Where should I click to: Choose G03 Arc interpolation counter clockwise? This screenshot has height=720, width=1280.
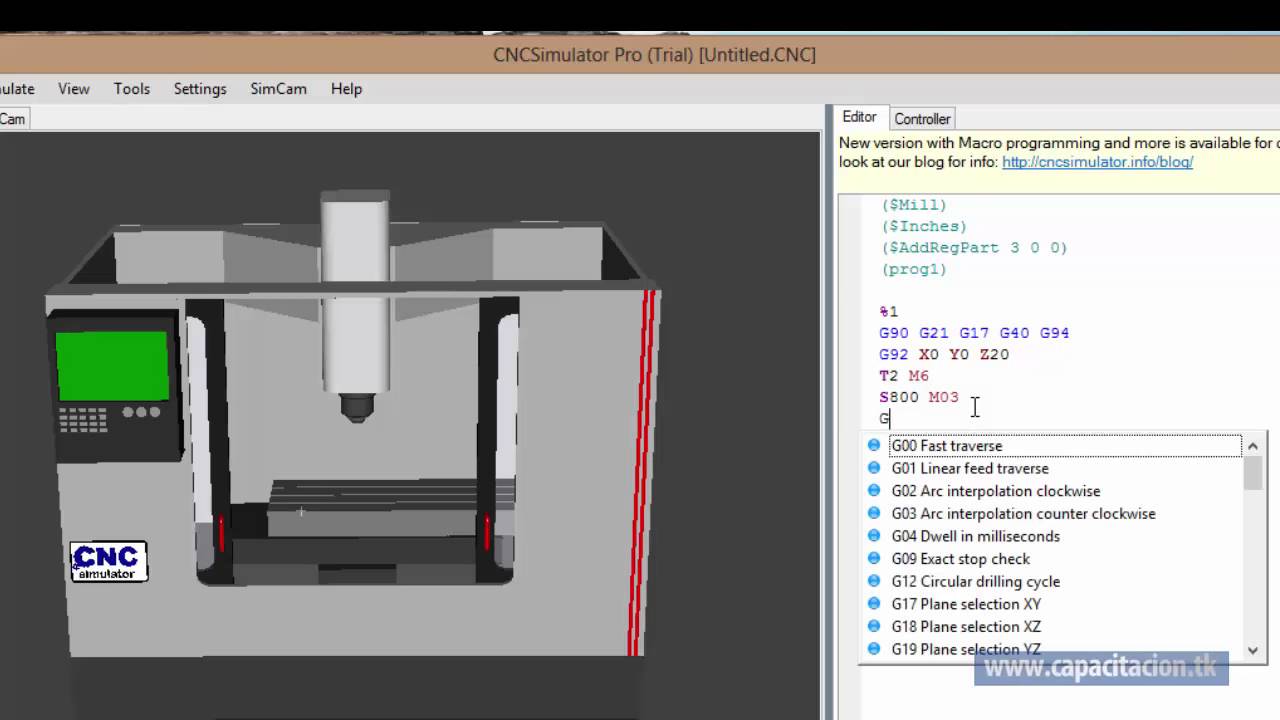coord(1023,513)
